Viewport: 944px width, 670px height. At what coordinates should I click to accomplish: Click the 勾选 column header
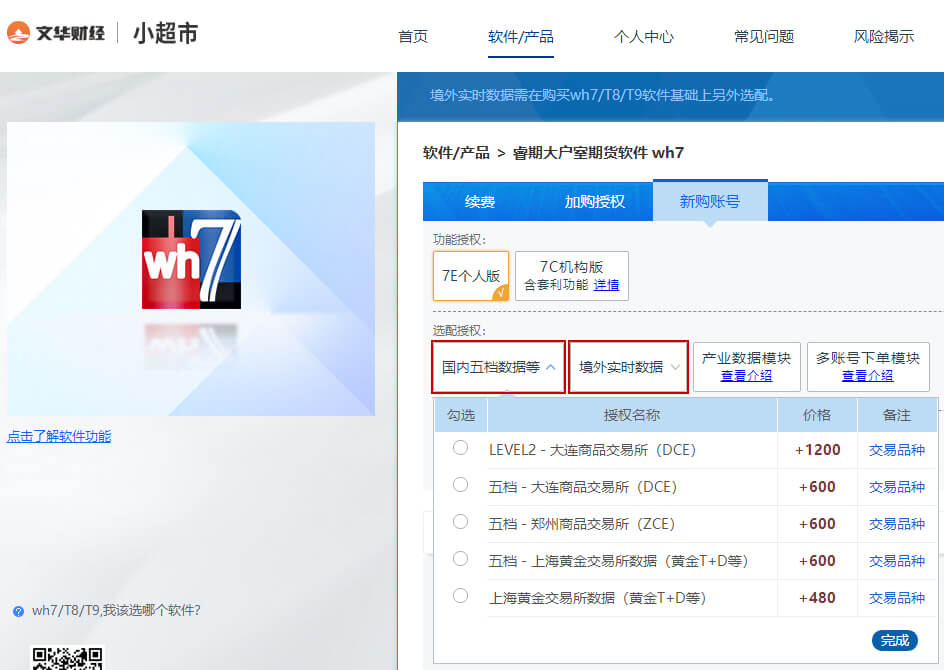[461, 415]
